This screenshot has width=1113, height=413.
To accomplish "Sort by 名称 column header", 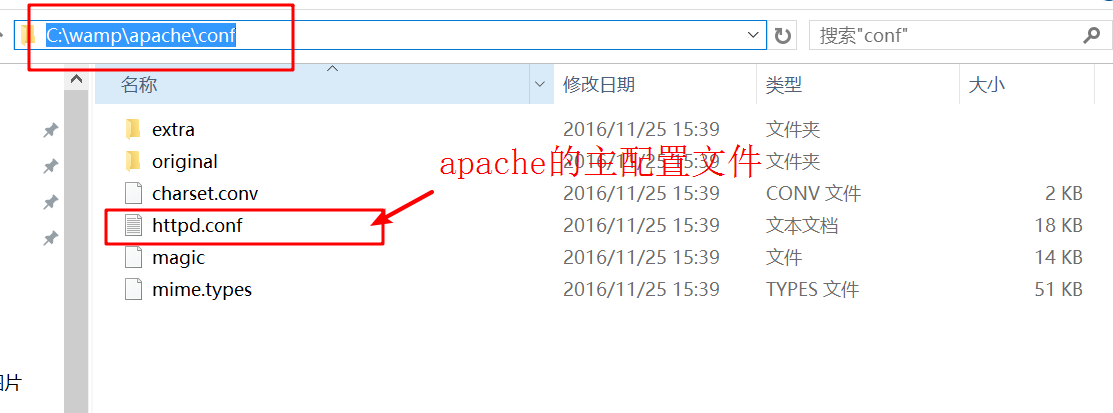I will point(139,85).
